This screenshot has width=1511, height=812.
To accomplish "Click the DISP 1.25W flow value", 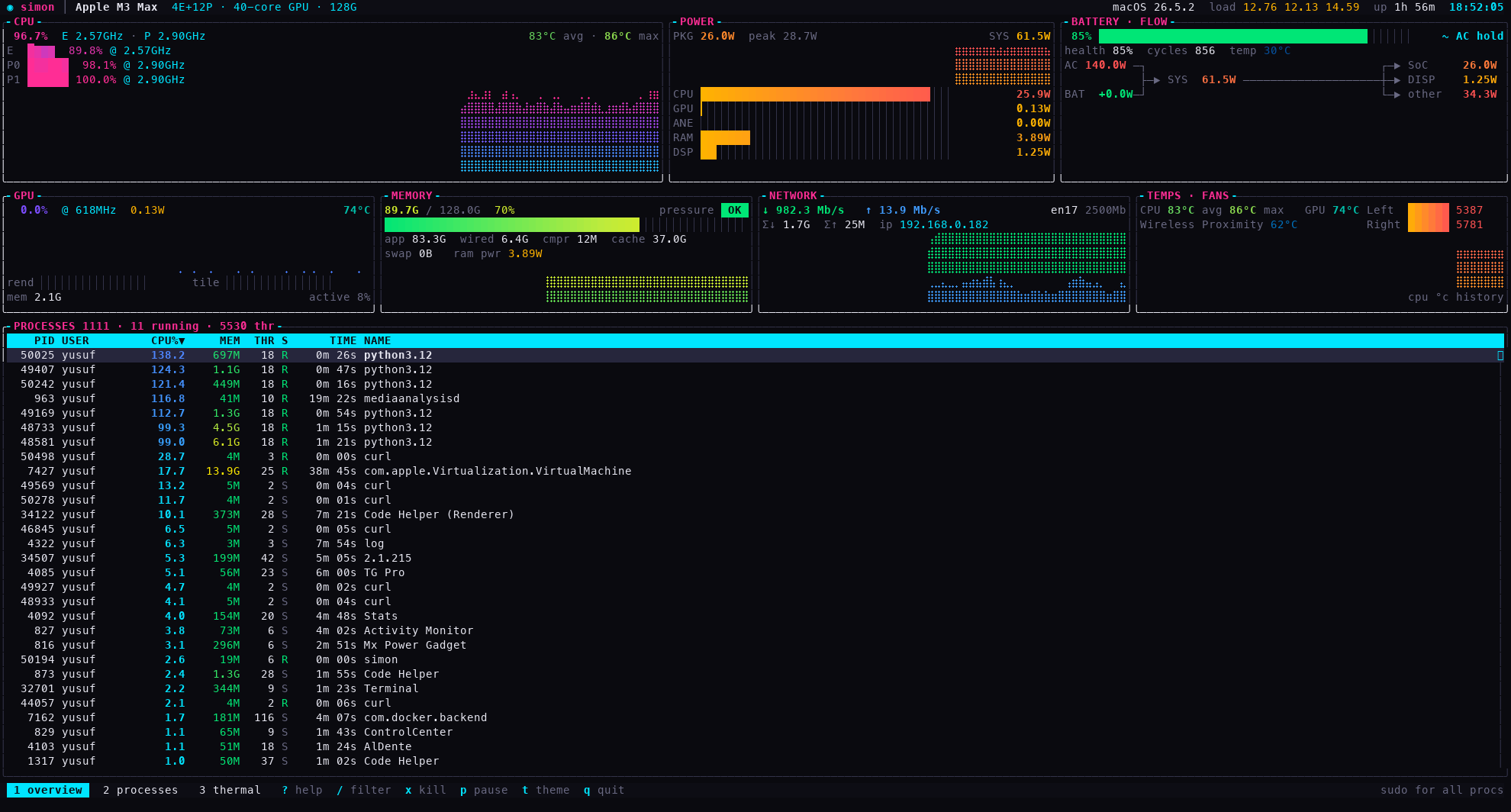I will point(1480,79).
